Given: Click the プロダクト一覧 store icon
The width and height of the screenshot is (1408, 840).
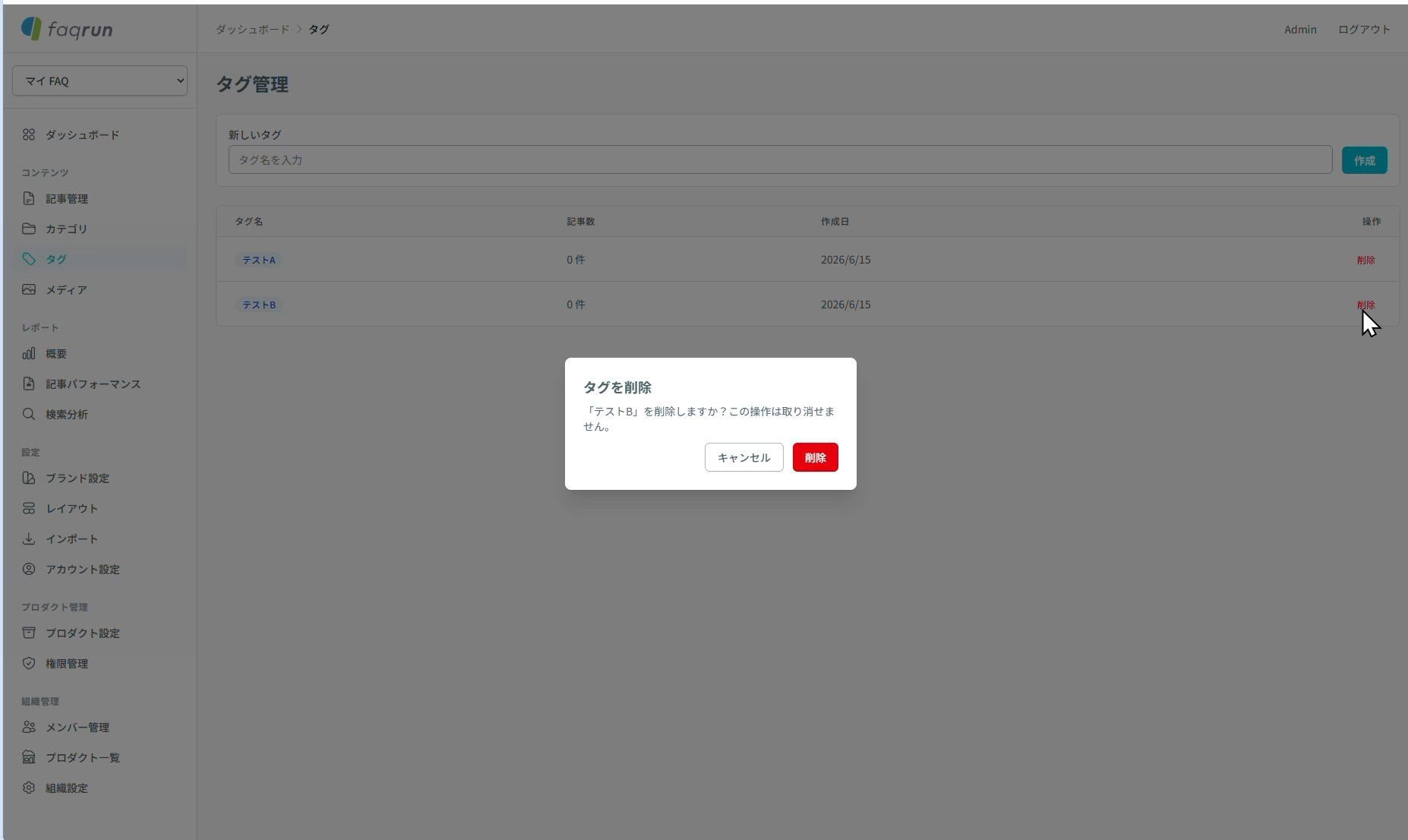Looking at the screenshot, I should pyautogui.click(x=29, y=757).
